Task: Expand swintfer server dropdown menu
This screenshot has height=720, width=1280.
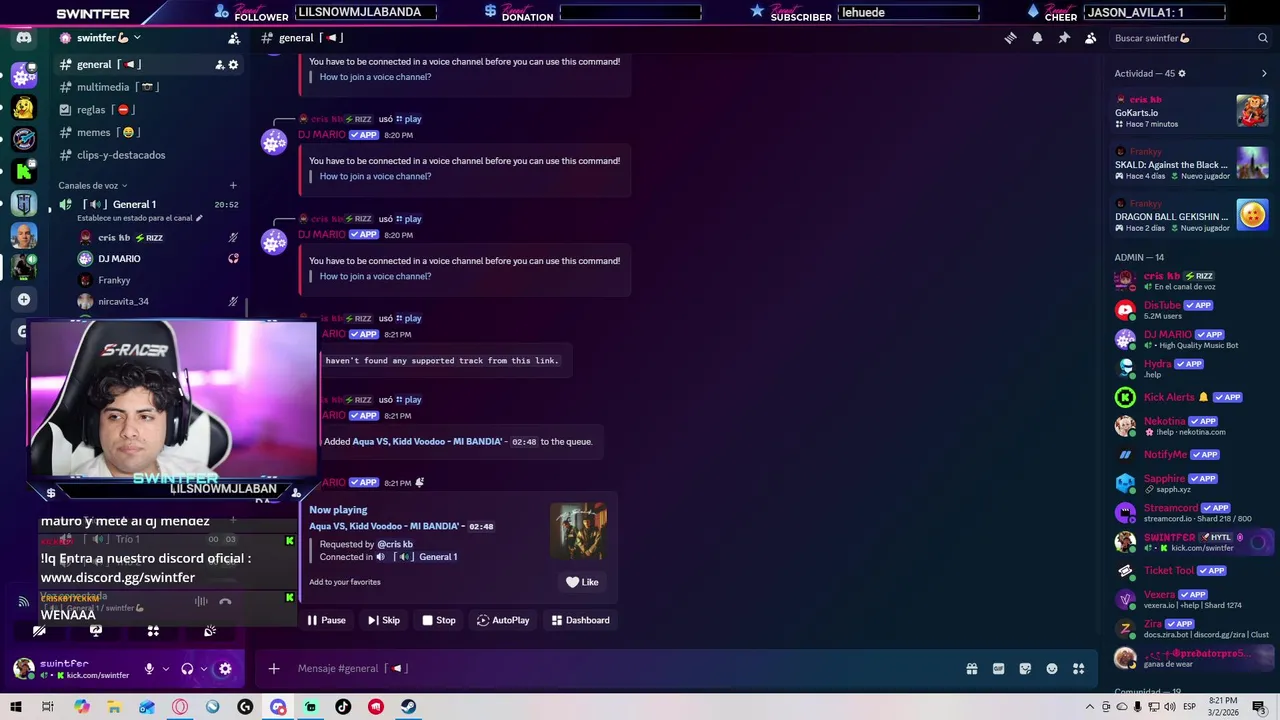Action: [137, 38]
